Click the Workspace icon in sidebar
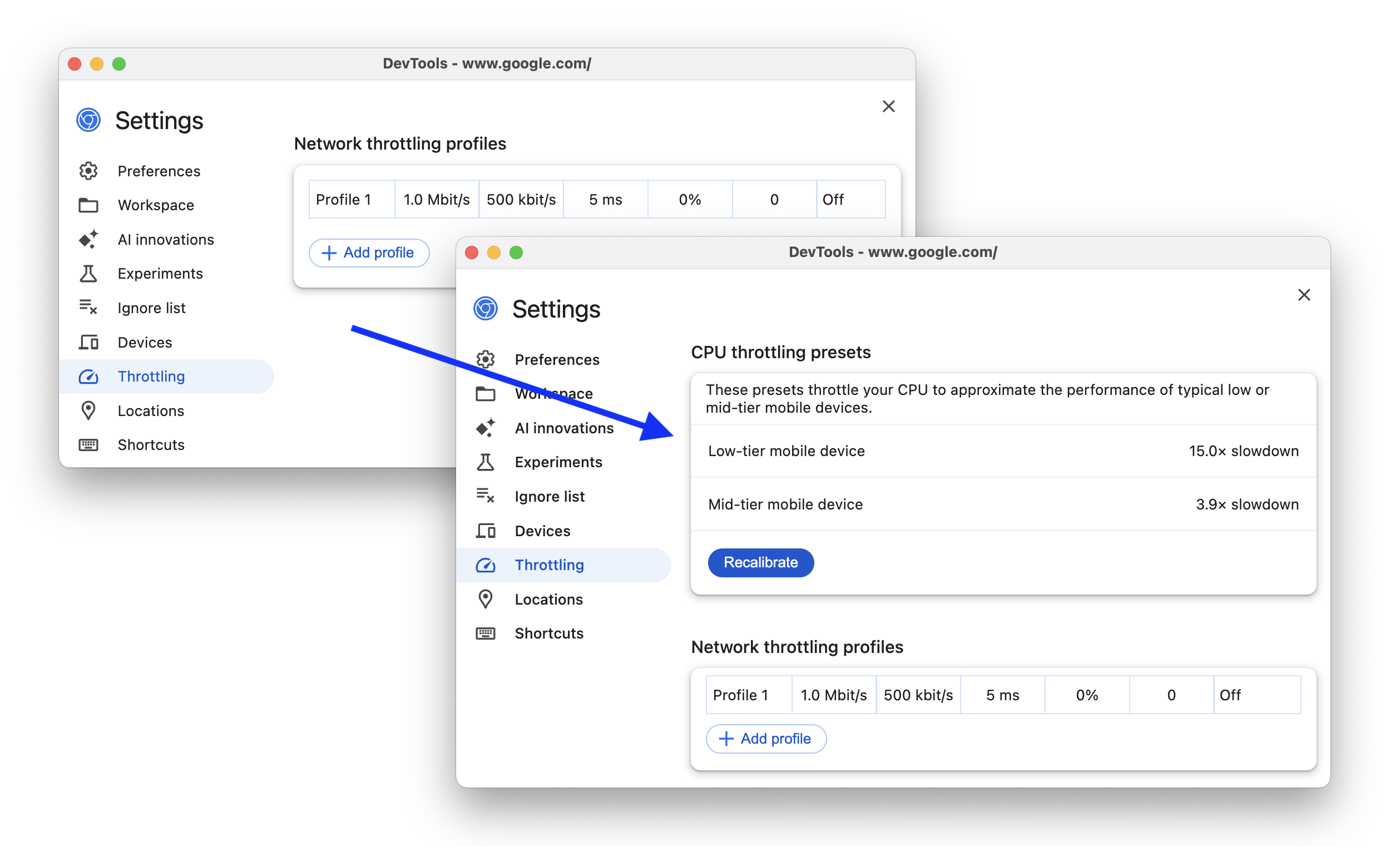The height and width of the screenshot is (846, 1400). coord(88,205)
